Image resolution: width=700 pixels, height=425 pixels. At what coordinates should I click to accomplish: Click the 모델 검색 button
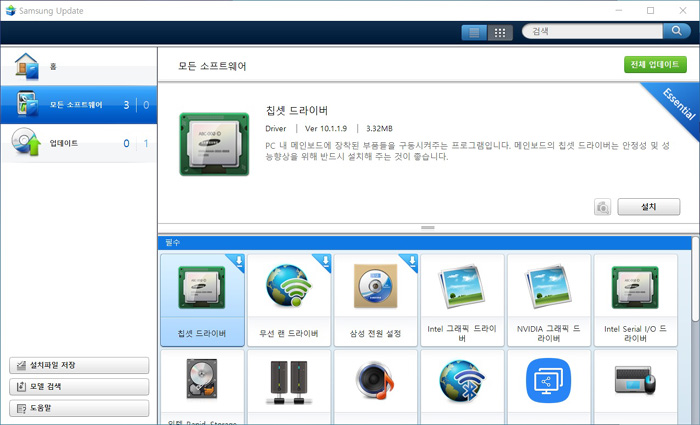(79, 387)
